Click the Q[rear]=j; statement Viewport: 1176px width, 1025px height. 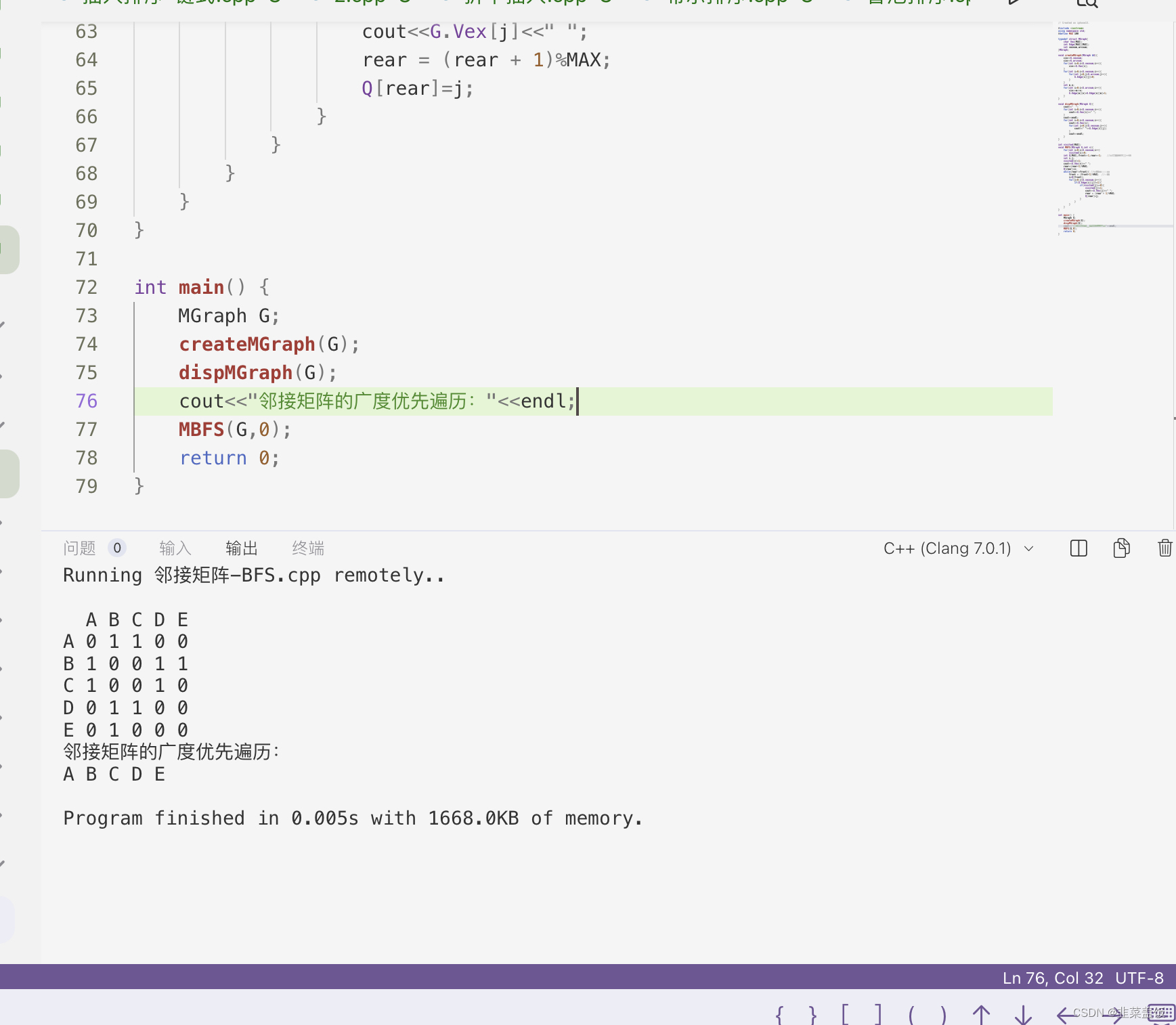coord(418,88)
